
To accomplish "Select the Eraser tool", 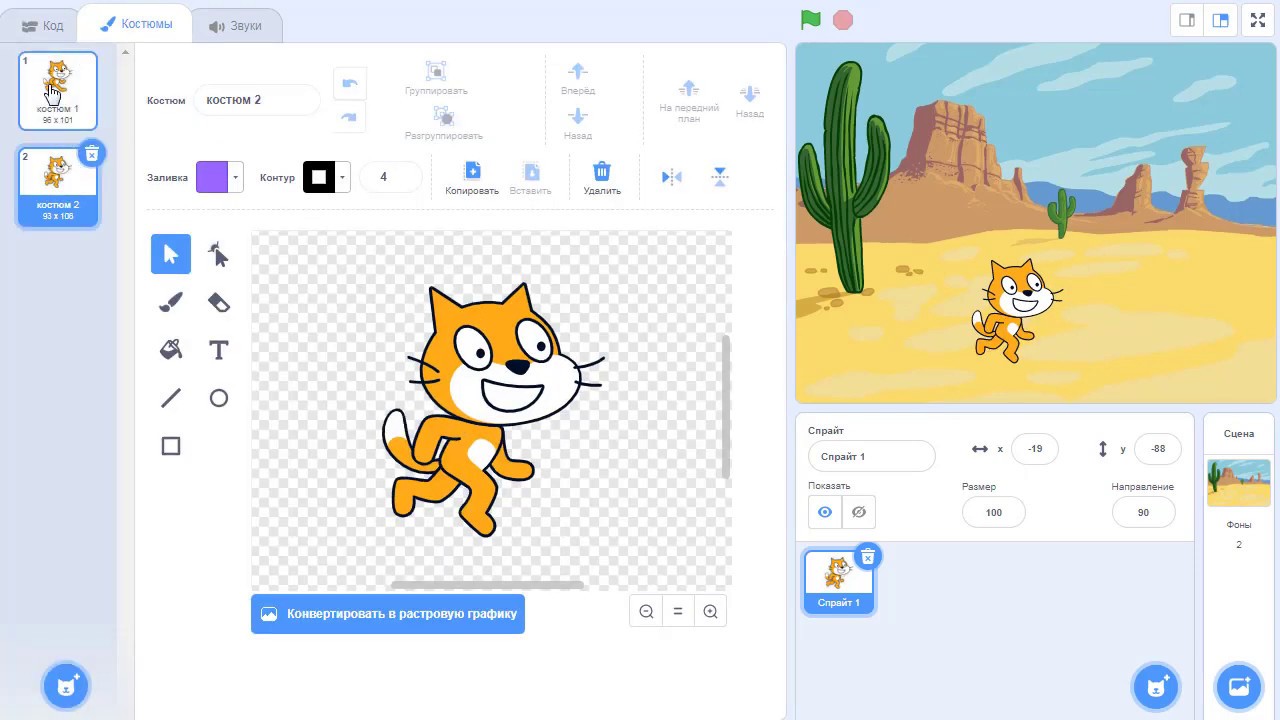I will 219,302.
